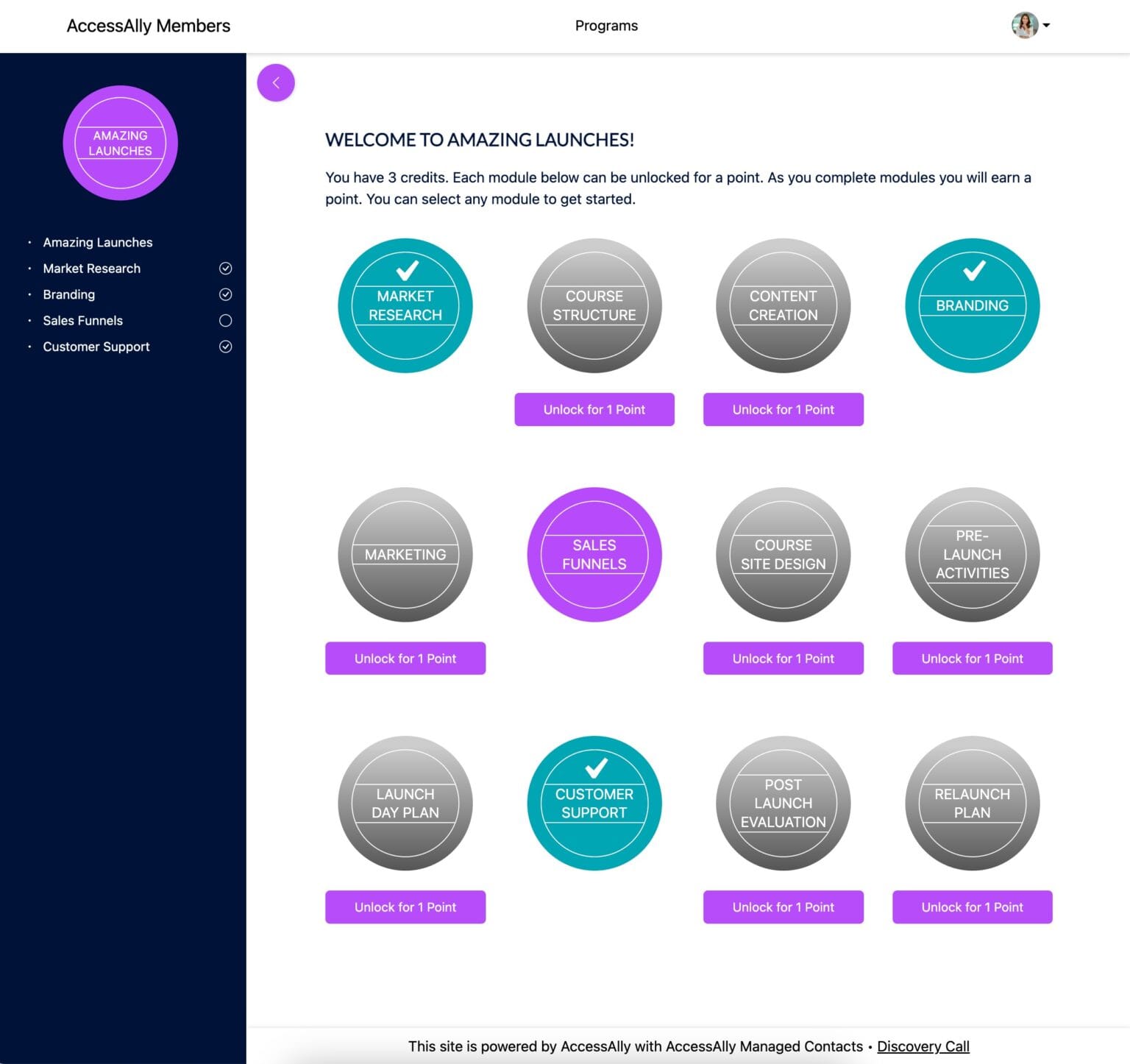The height and width of the screenshot is (1064, 1130).
Task: Click the Course Structure locked module icon
Action: 594,305
